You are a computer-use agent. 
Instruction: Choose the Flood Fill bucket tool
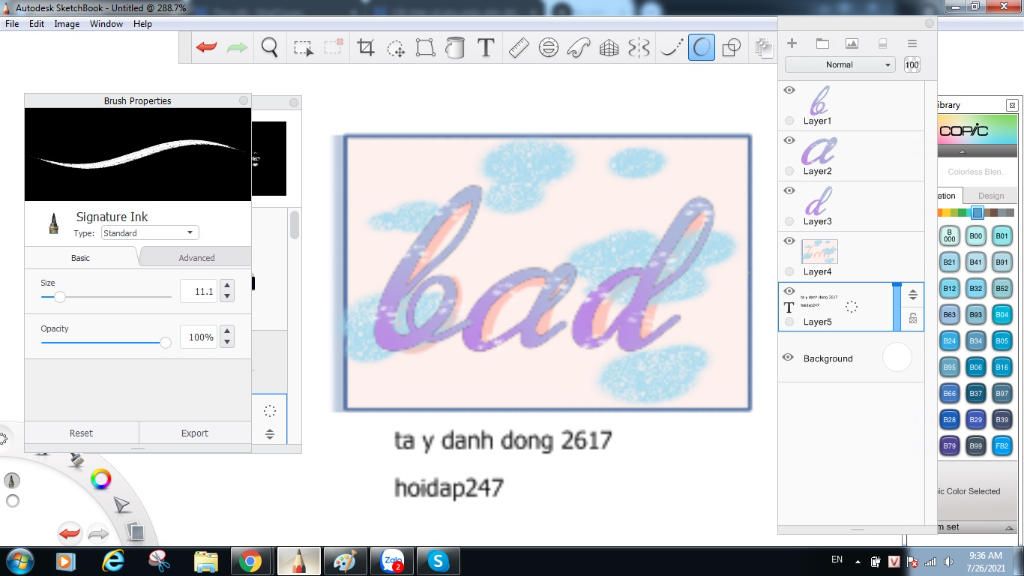(x=455, y=48)
